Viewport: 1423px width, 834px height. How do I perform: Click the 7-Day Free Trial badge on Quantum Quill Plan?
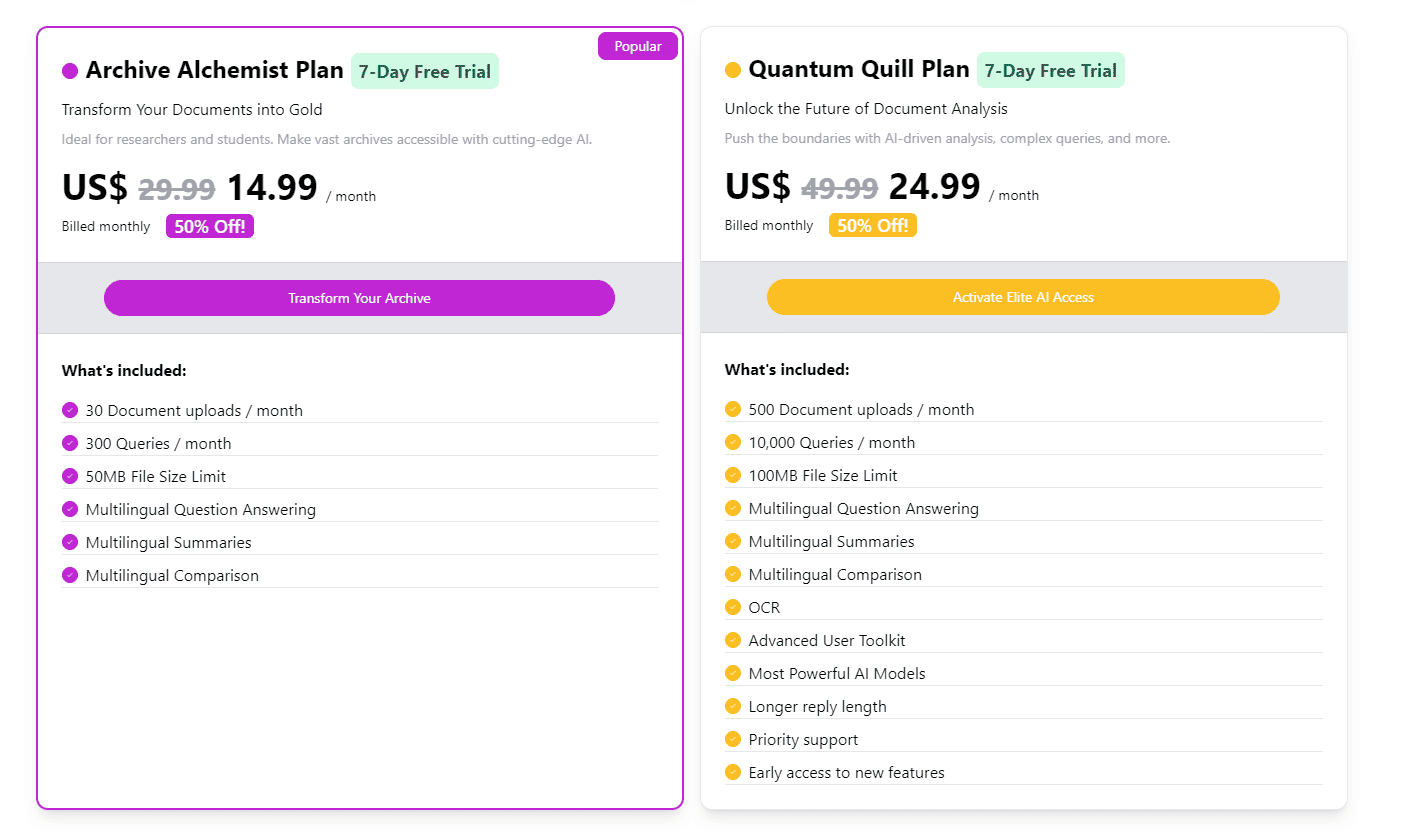(x=1050, y=70)
